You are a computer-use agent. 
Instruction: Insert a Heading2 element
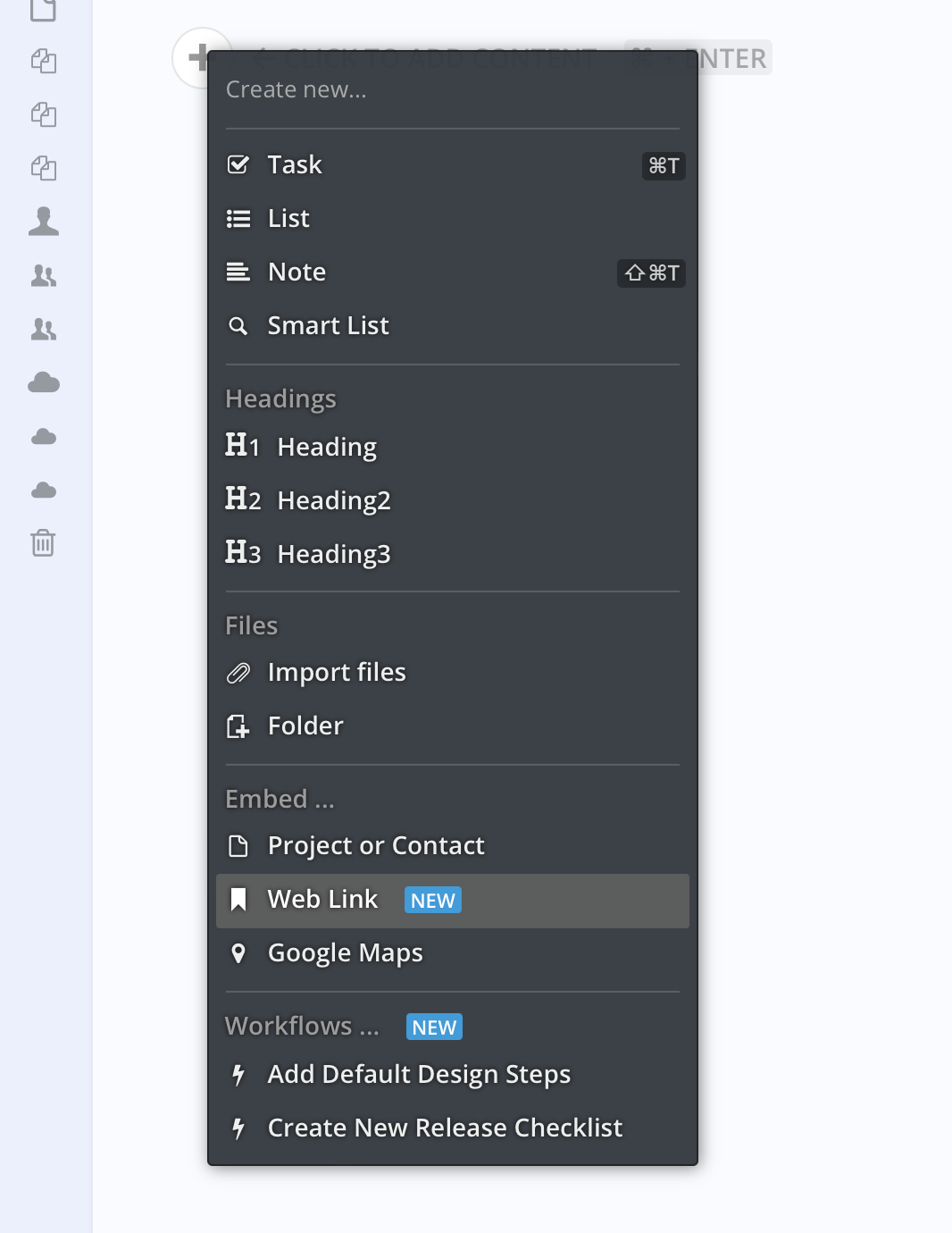coord(452,499)
